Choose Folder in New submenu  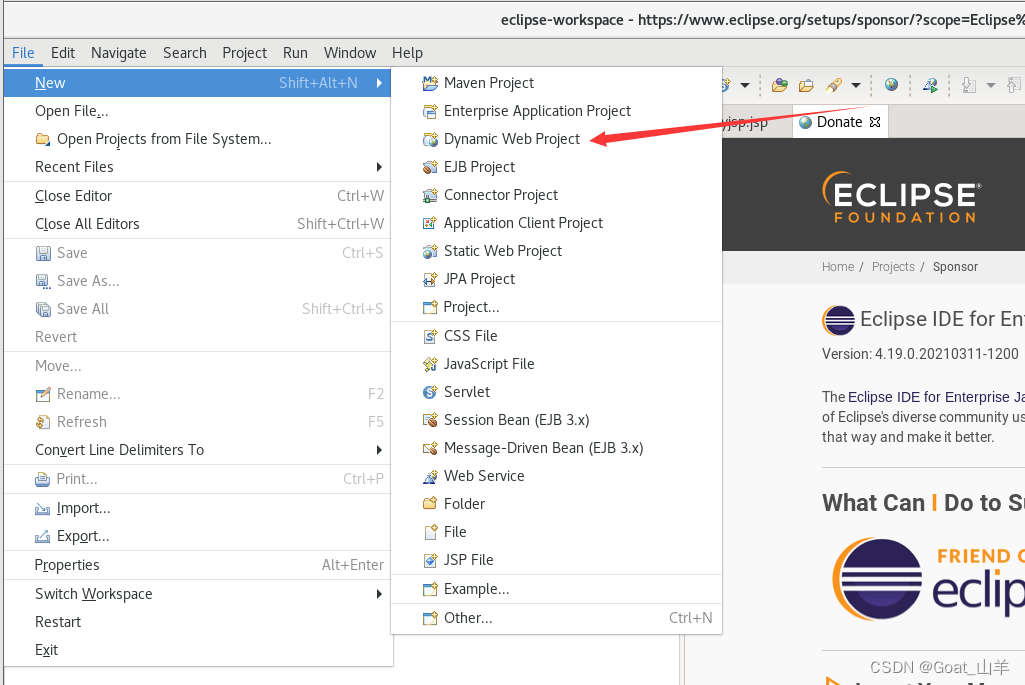[556, 504]
